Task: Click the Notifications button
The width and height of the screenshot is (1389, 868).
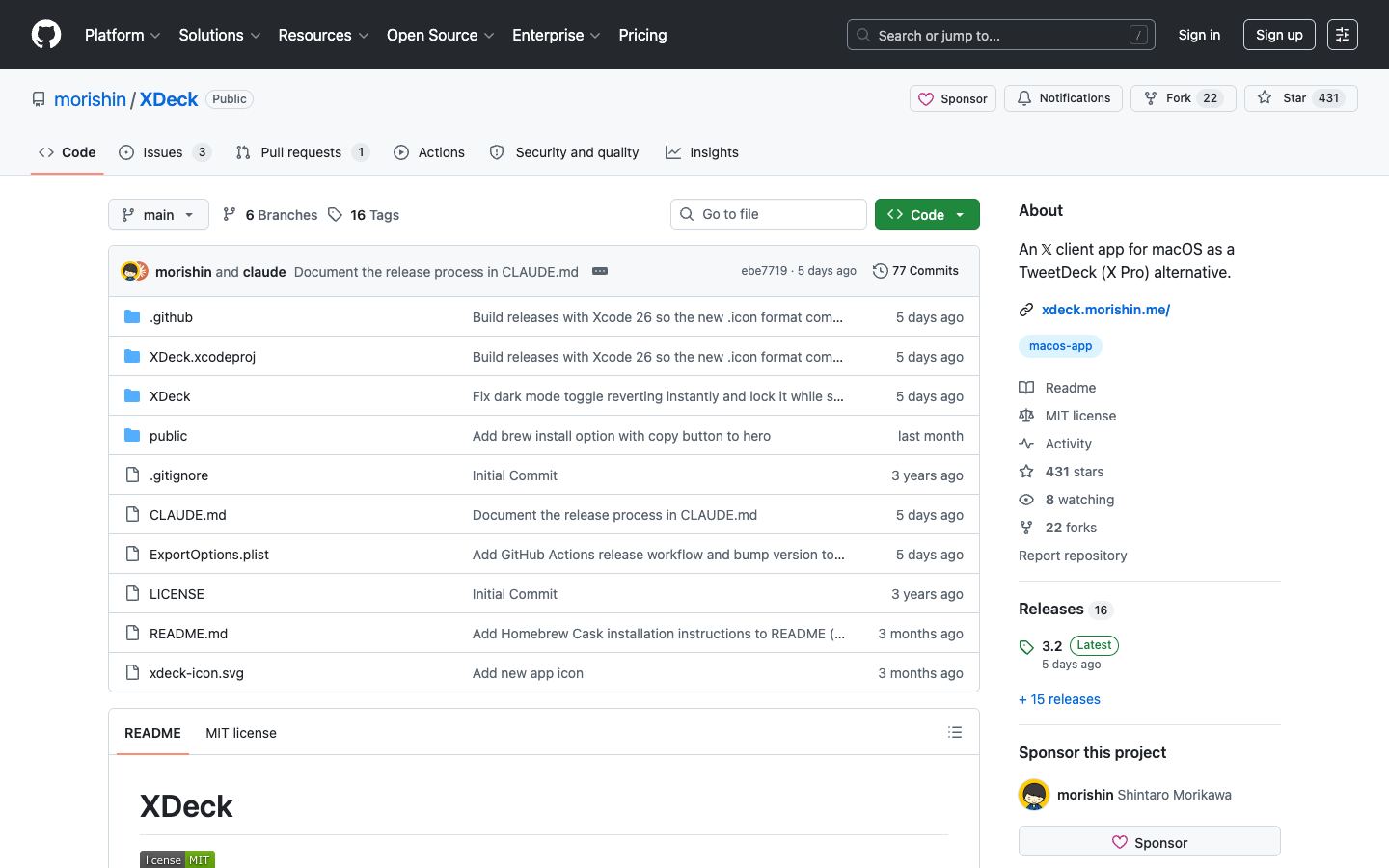Action: (1063, 98)
